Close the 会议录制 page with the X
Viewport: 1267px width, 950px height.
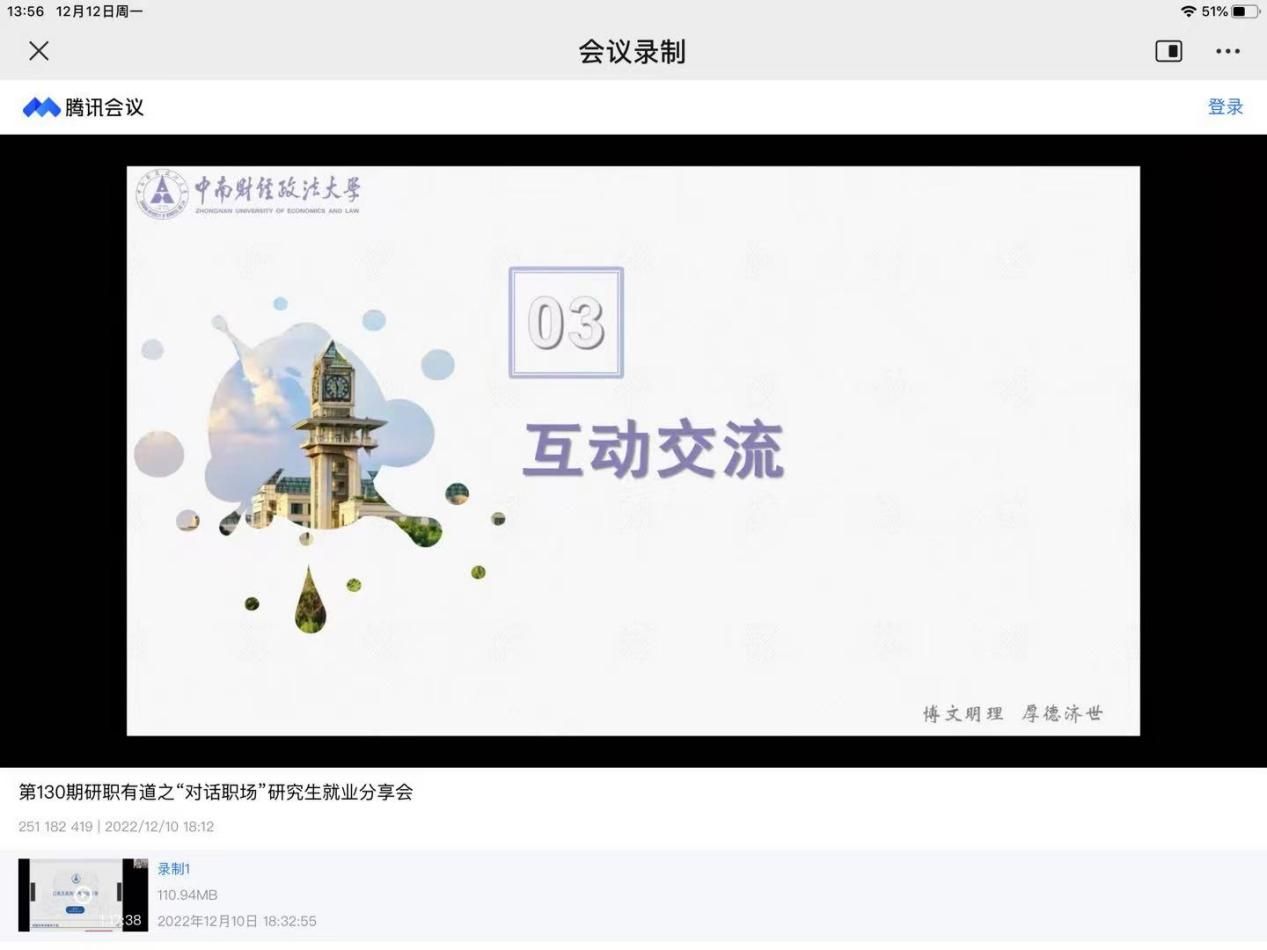[39, 51]
